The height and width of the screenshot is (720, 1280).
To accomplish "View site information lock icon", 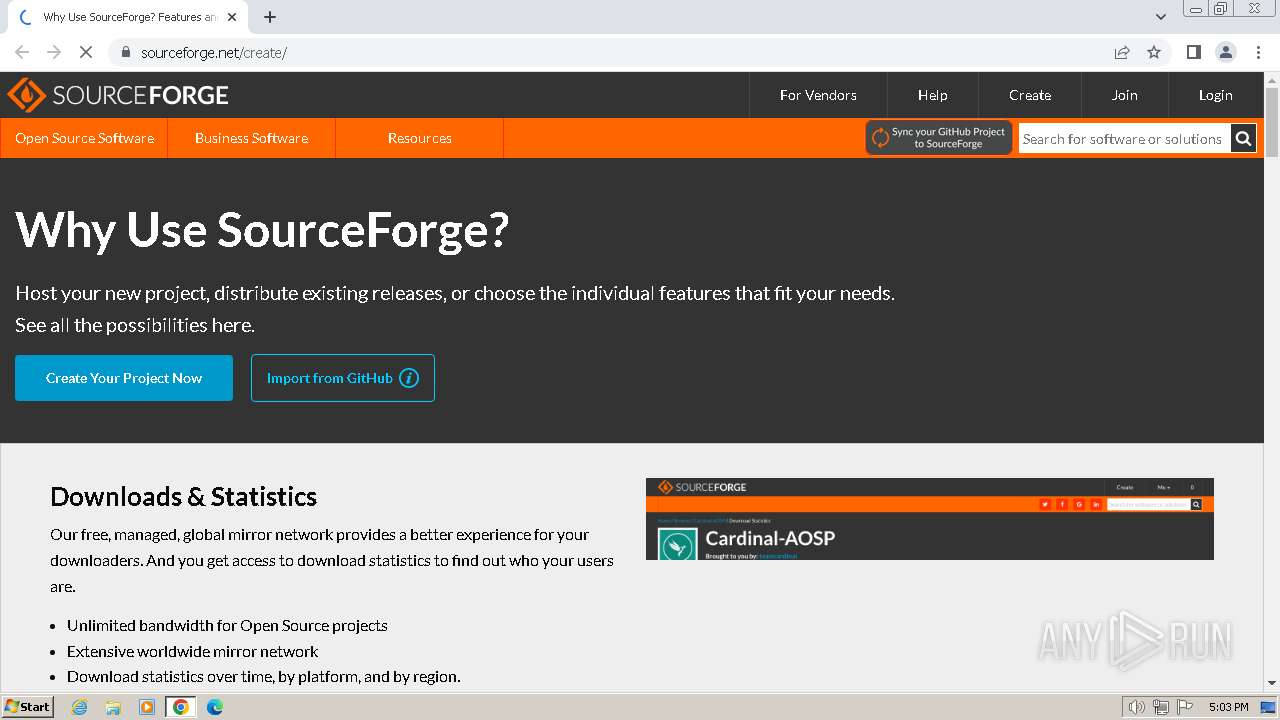I will [126, 52].
